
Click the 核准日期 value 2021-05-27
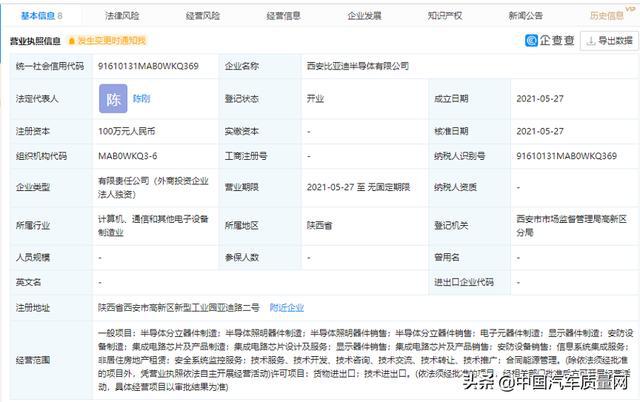(x=540, y=131)
